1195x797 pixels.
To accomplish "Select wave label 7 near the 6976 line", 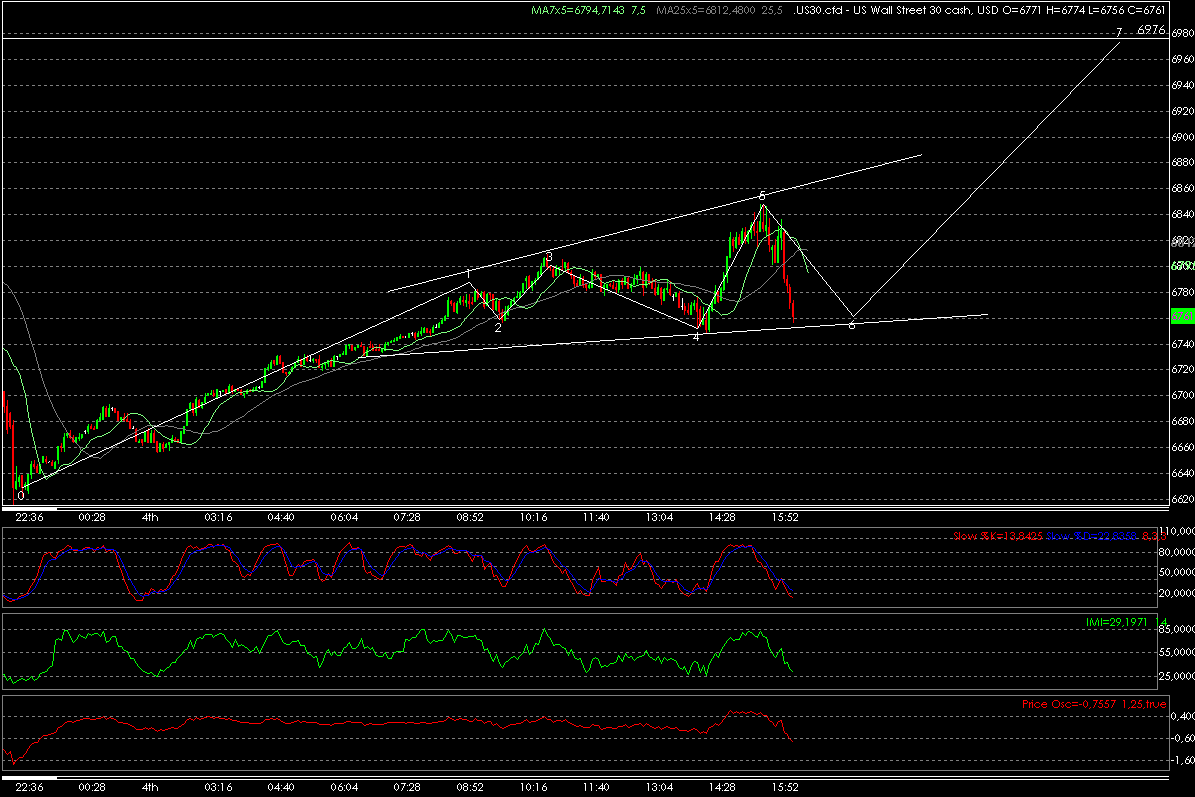I will (1119, 32).
